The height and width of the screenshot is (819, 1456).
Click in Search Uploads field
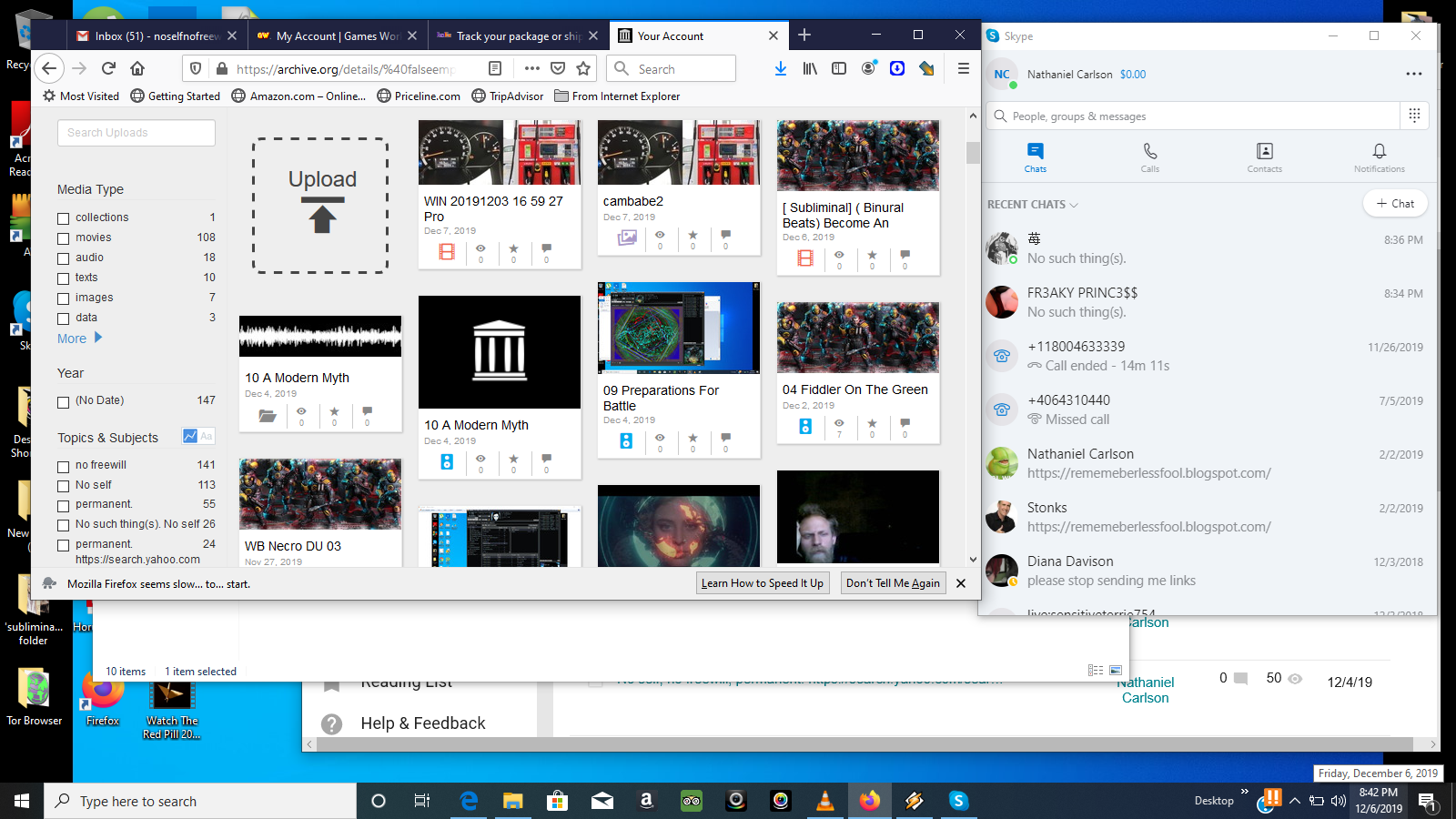click(x=136, y=133)
